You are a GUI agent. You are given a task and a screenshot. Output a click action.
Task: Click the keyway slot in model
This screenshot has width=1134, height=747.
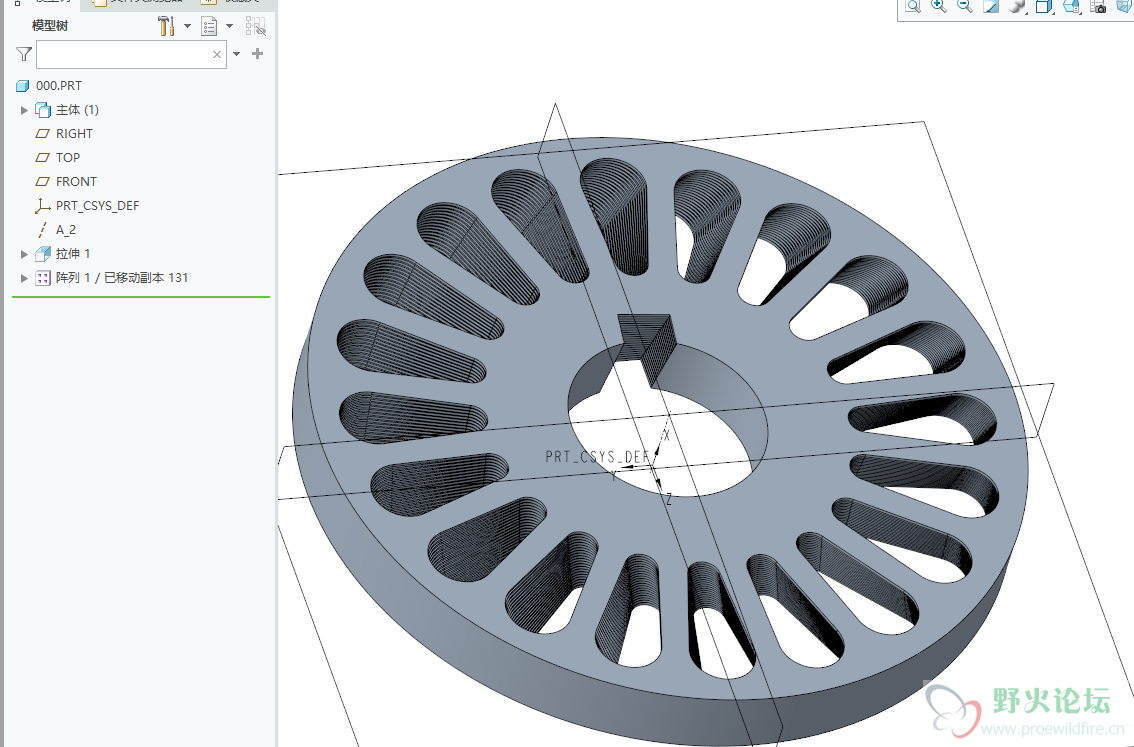[x=646, y=351]
